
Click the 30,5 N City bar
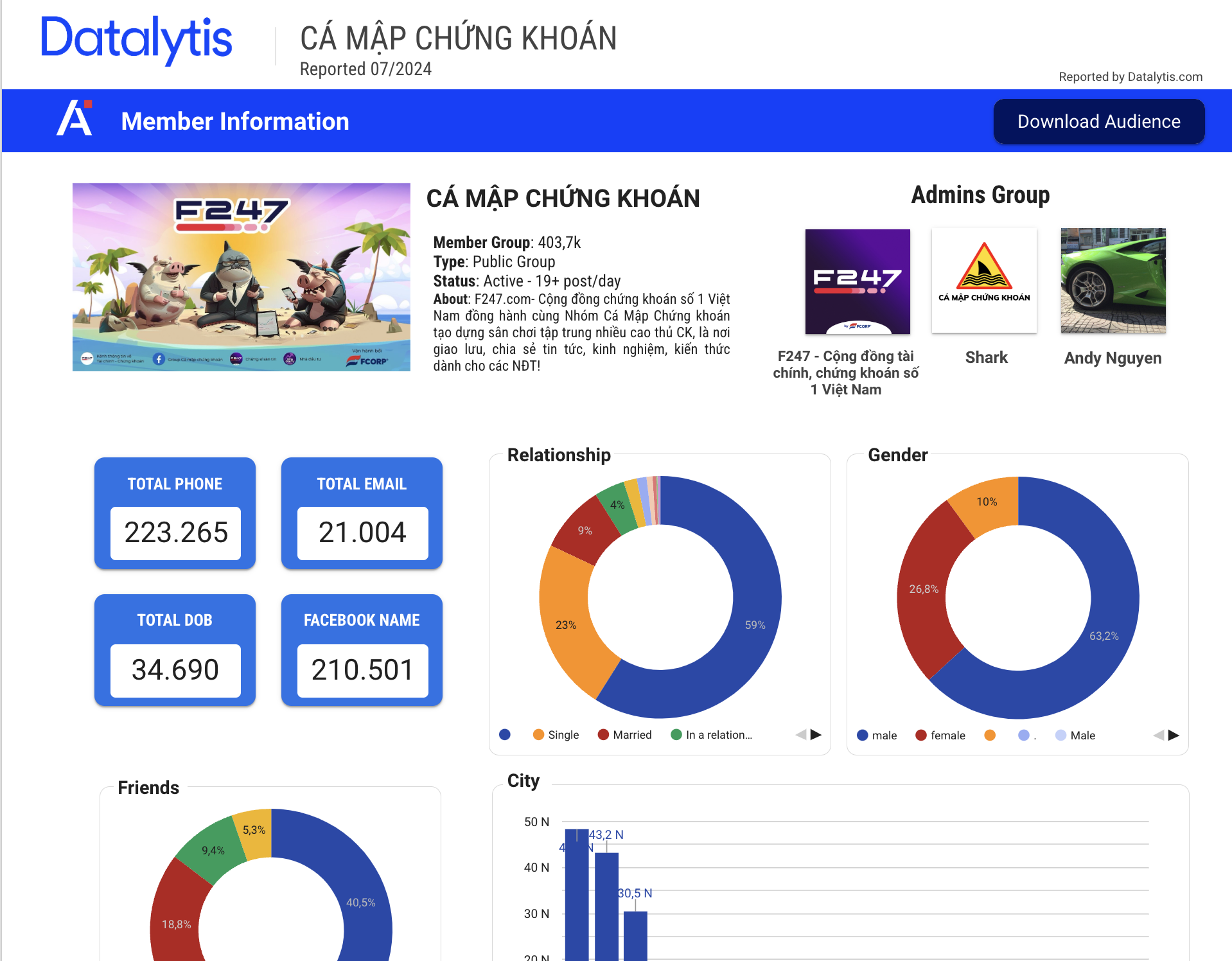click(635, 935)
